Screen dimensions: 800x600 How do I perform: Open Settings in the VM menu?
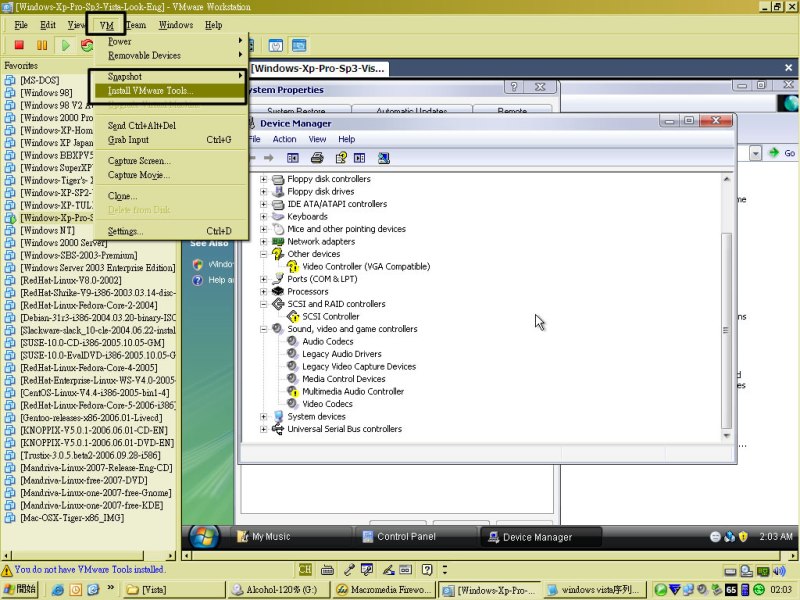(x=168, y=231)
